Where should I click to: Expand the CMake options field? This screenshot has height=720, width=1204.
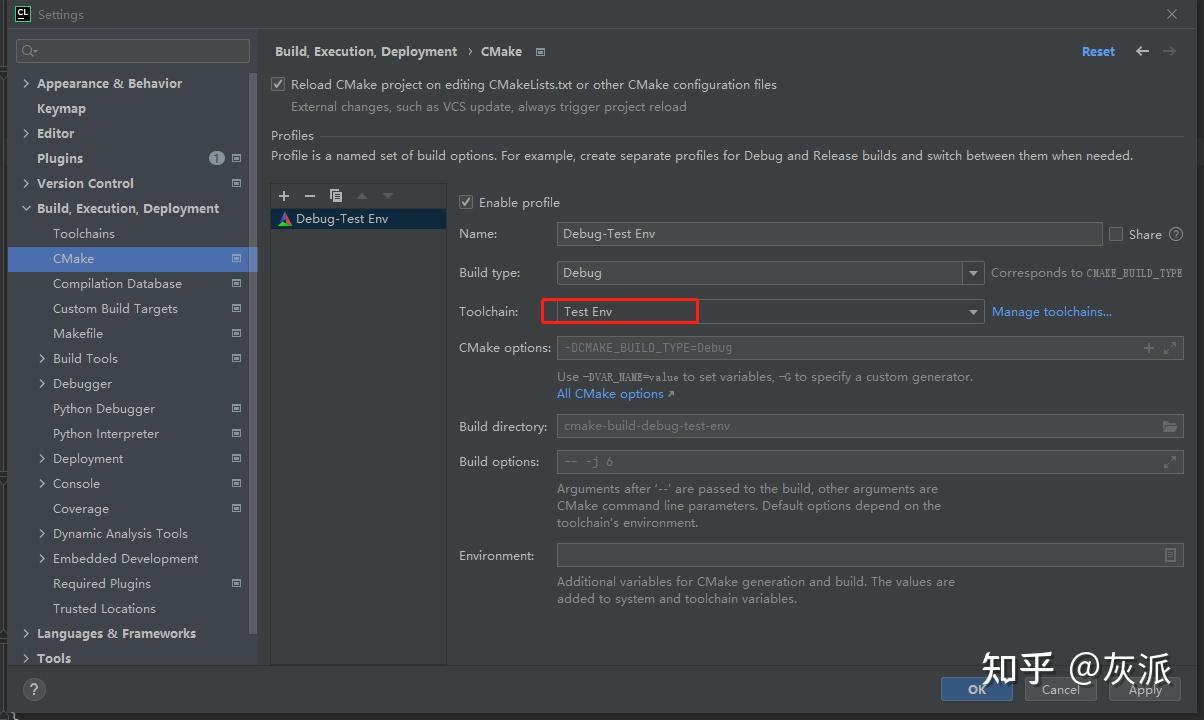pos(1170,348)
